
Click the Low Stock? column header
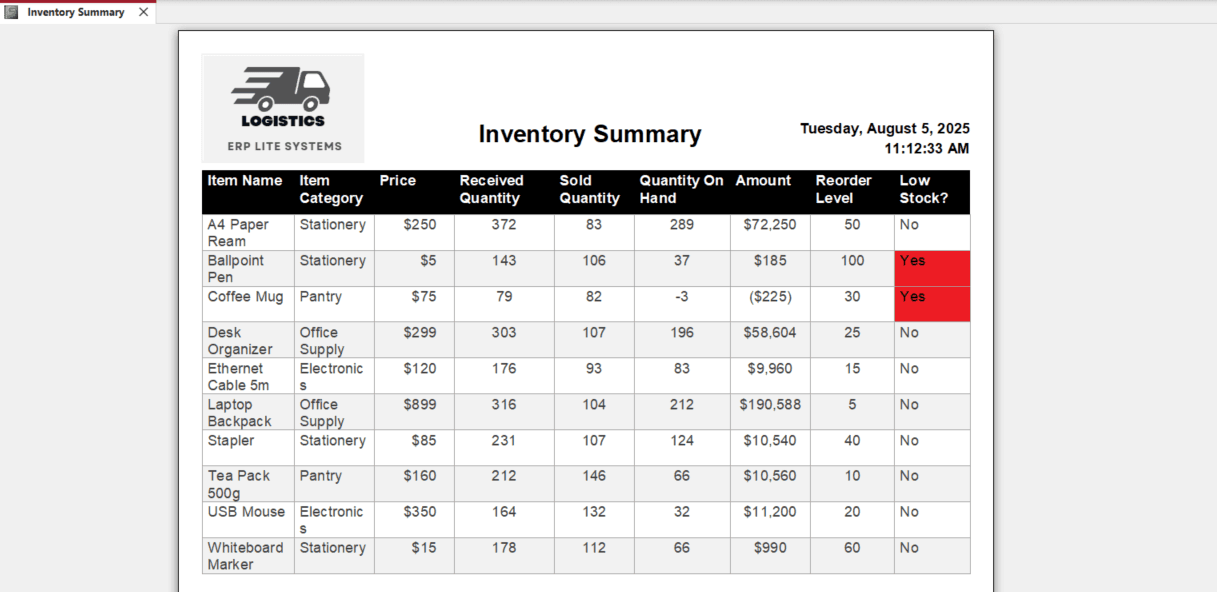click(x=926, y=190)
